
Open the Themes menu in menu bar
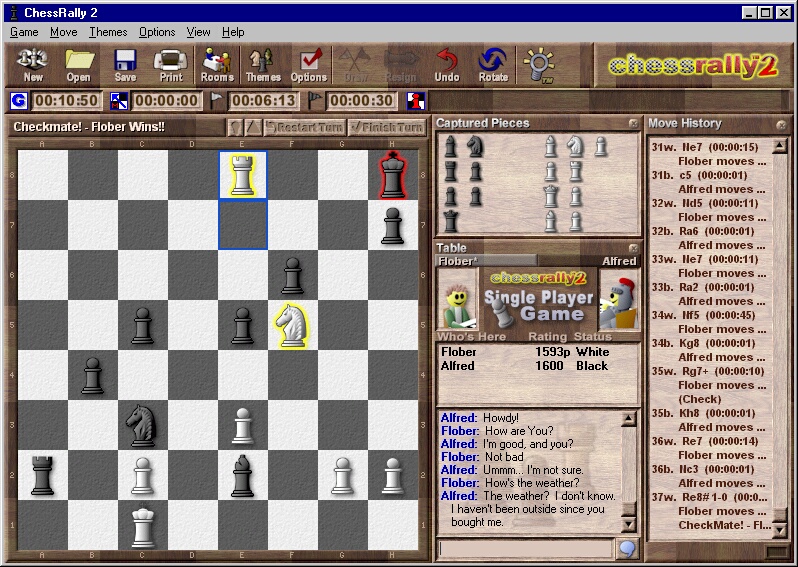click(x=108, y=32)
